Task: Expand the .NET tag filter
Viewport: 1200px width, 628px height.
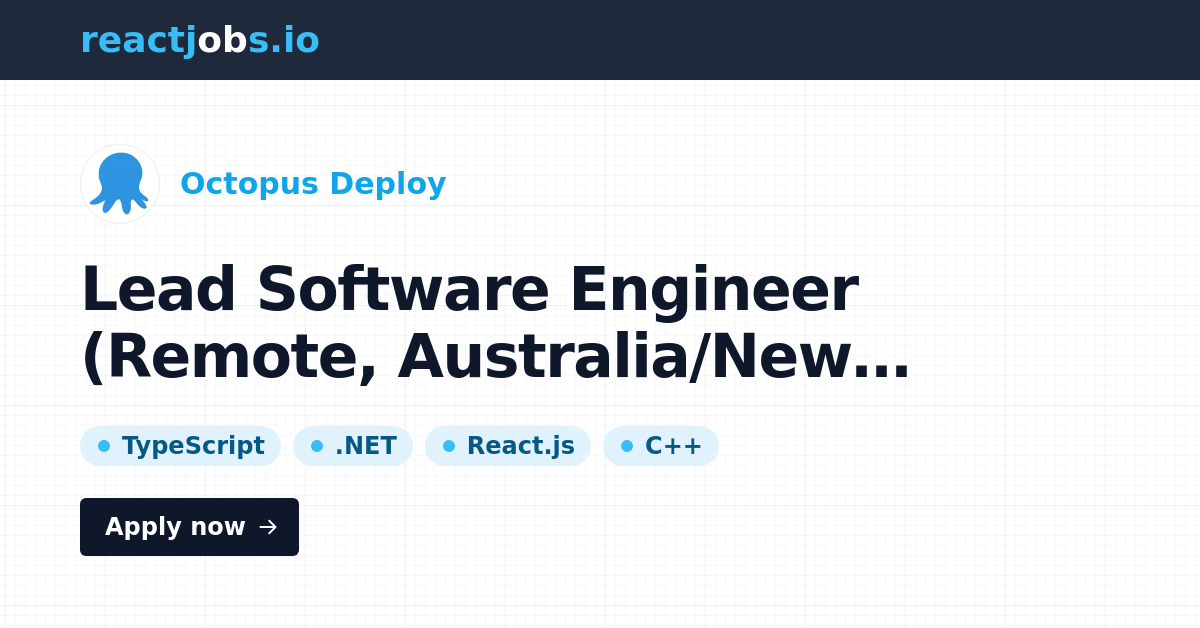Action: pos(352,446)
